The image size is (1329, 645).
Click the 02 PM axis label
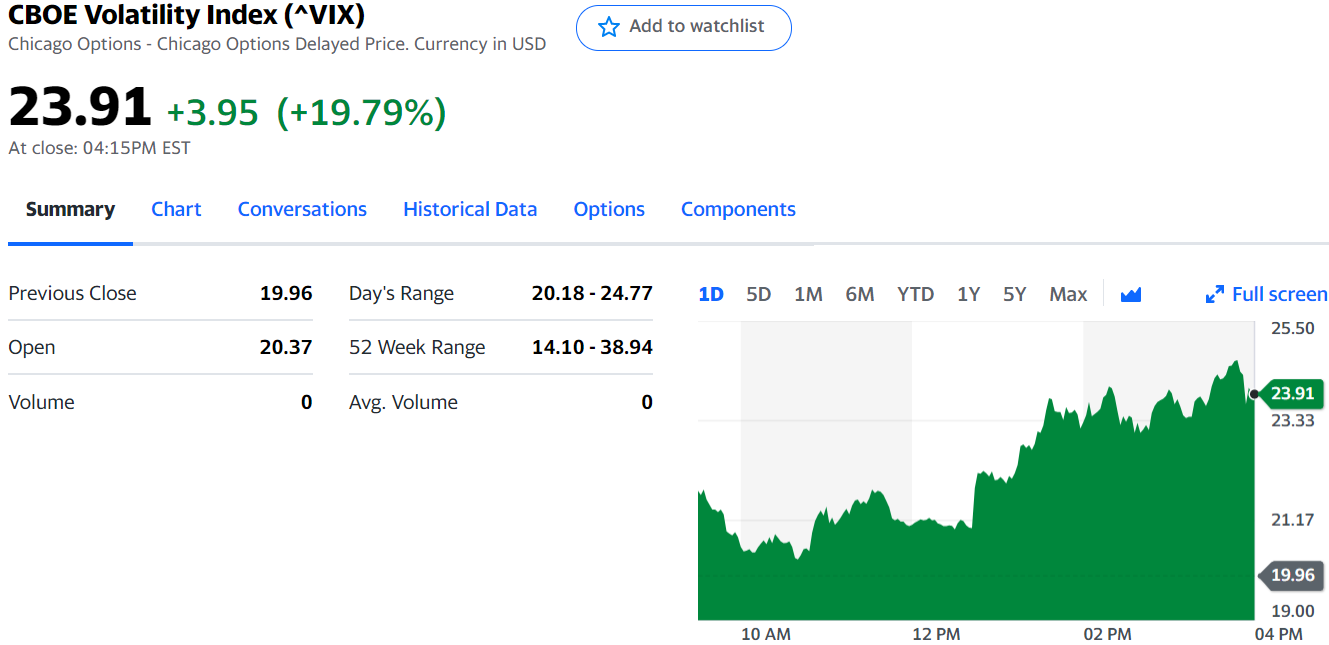click(x=1107, y=634)
